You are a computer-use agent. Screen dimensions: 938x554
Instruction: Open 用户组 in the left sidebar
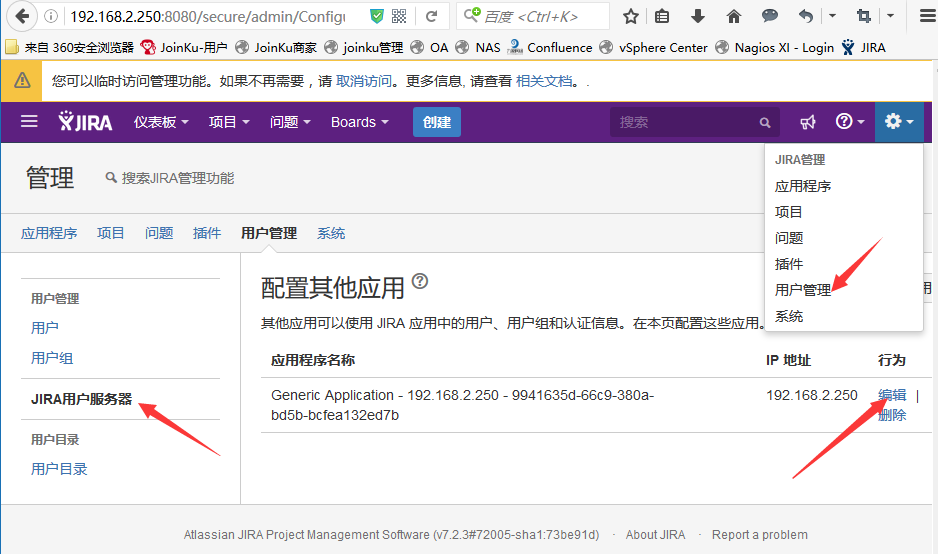coord(52,358)
